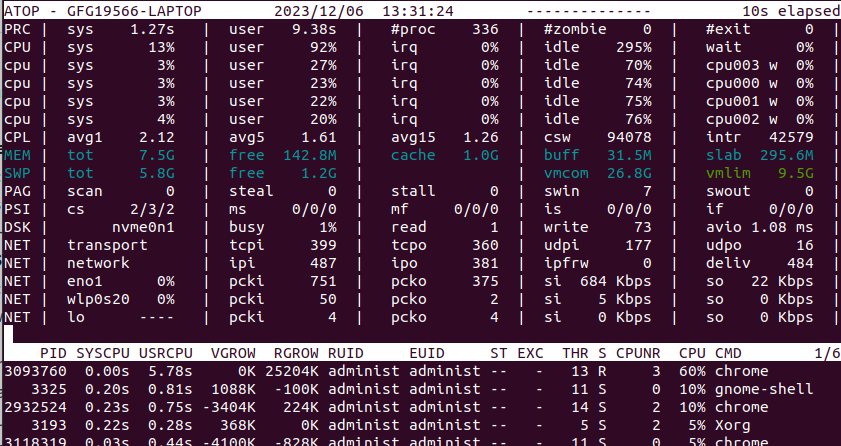Click the tcpi value 399

[323, 245]
